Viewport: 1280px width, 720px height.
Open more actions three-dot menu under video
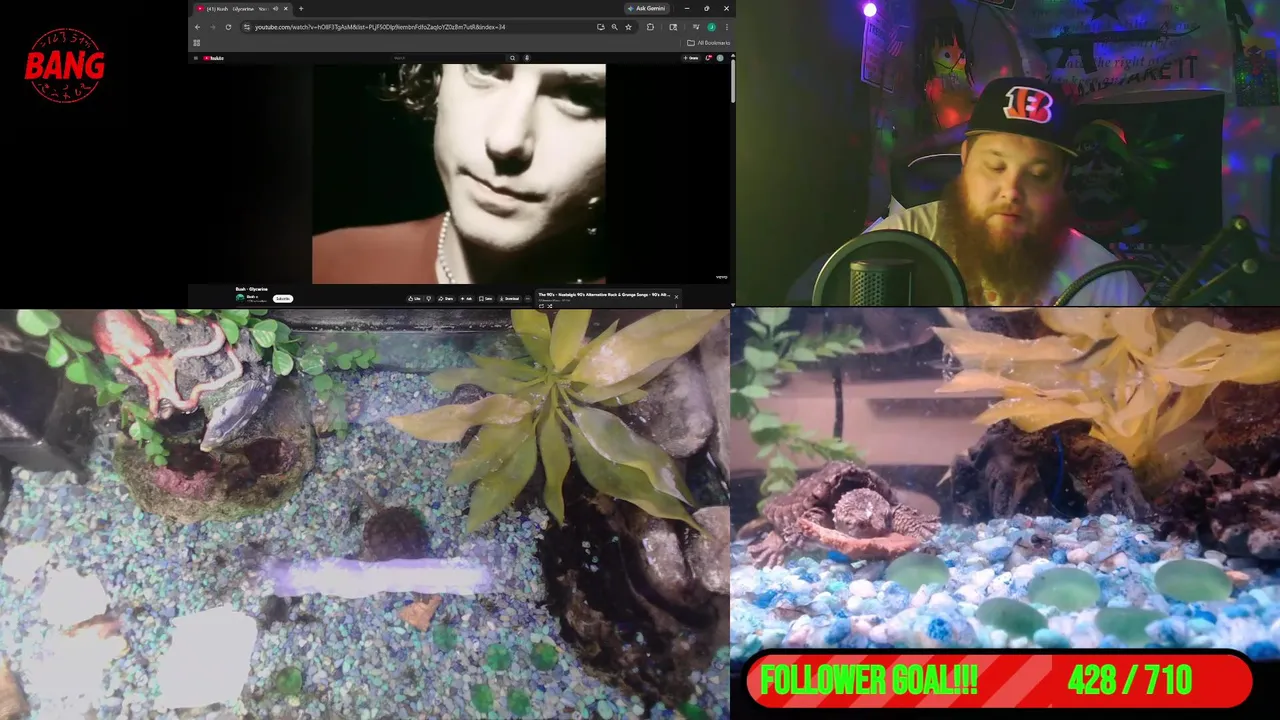click(x=528, y=298)
